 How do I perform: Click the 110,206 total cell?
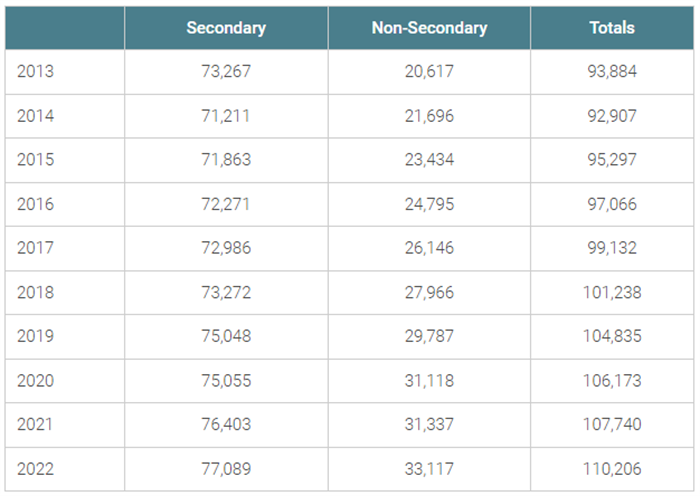click(x=612, y=469)
